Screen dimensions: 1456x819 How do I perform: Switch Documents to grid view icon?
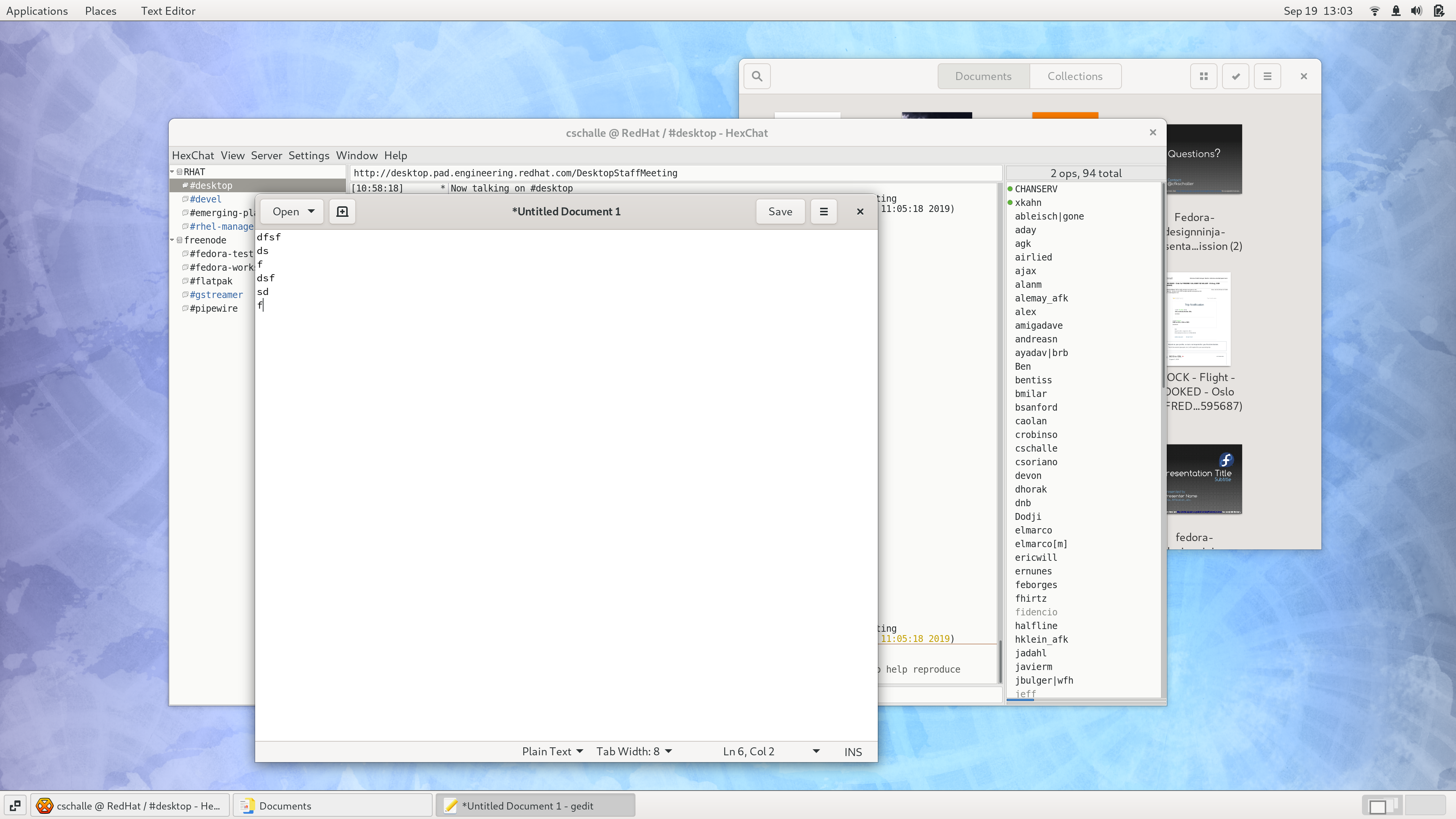(x=1203, y=76)
